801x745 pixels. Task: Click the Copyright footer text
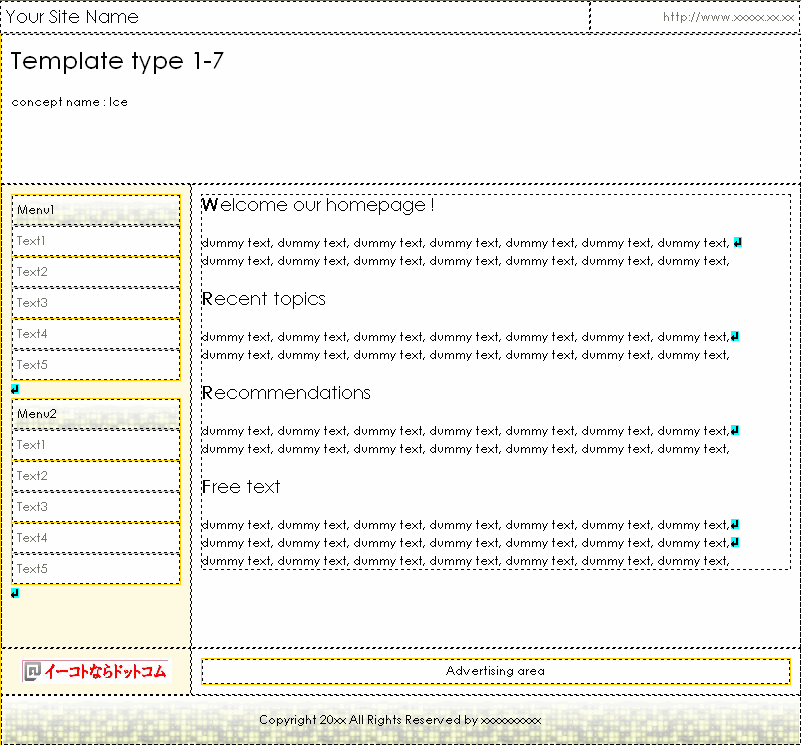point(400,720)
